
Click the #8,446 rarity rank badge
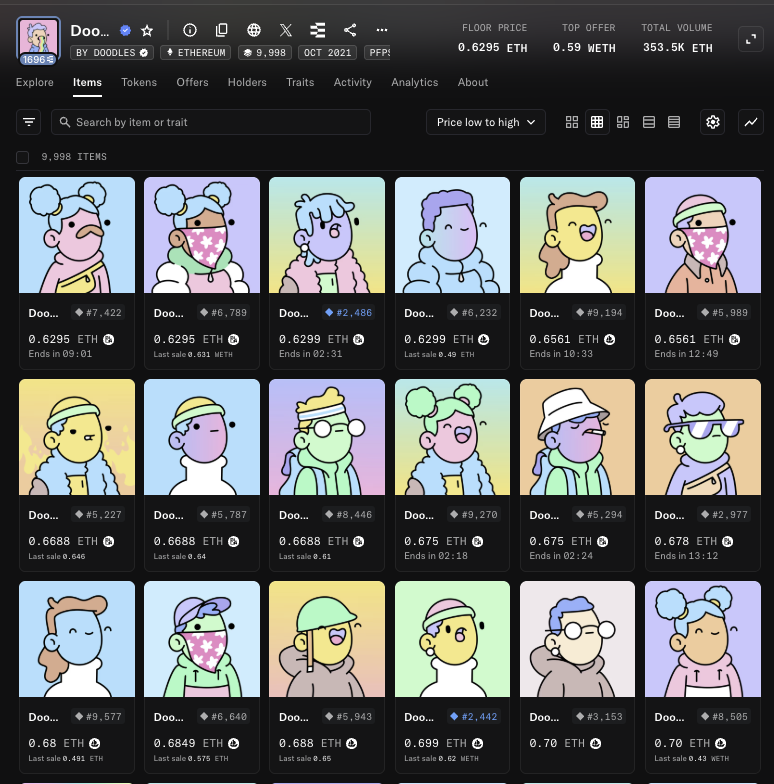(348, 515)
